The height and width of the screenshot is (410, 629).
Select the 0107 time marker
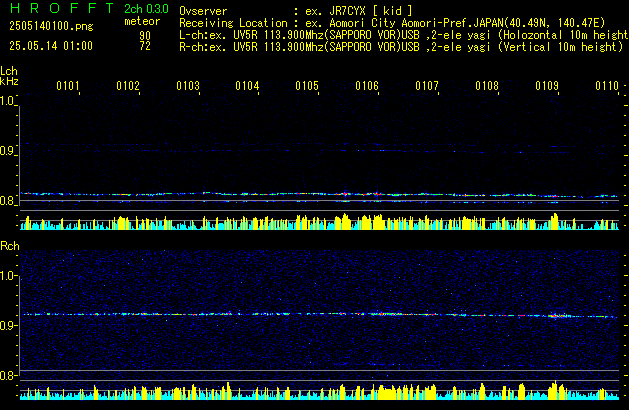click(x=427, y=86)
